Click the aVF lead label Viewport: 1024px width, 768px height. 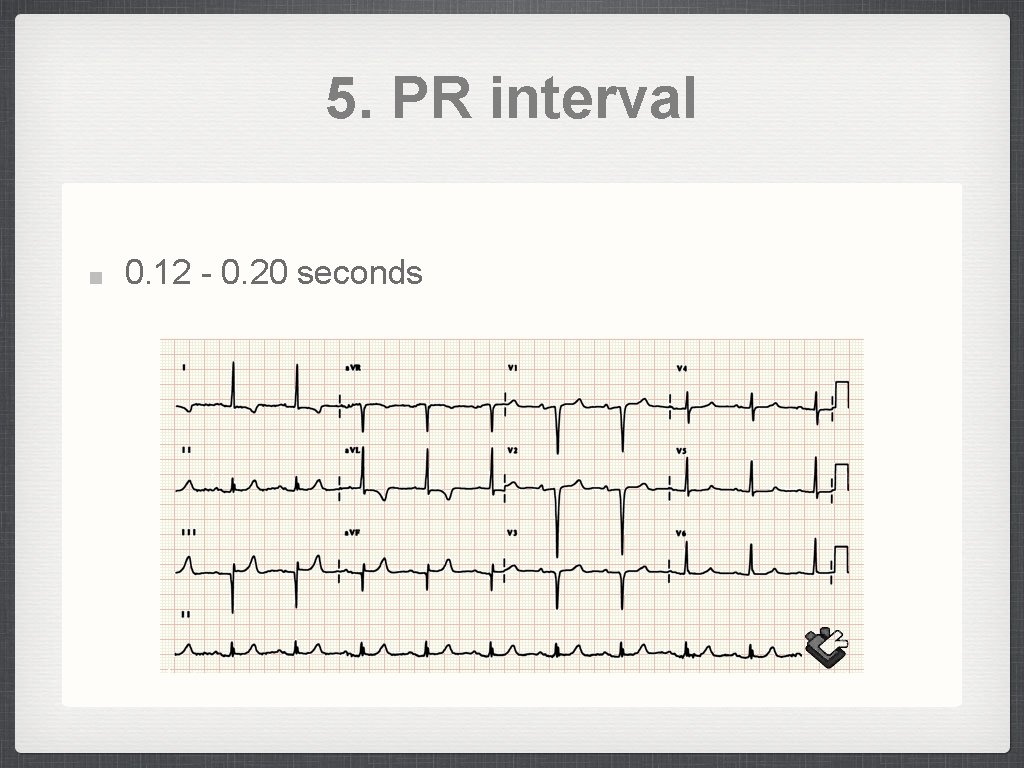(352, 532)
